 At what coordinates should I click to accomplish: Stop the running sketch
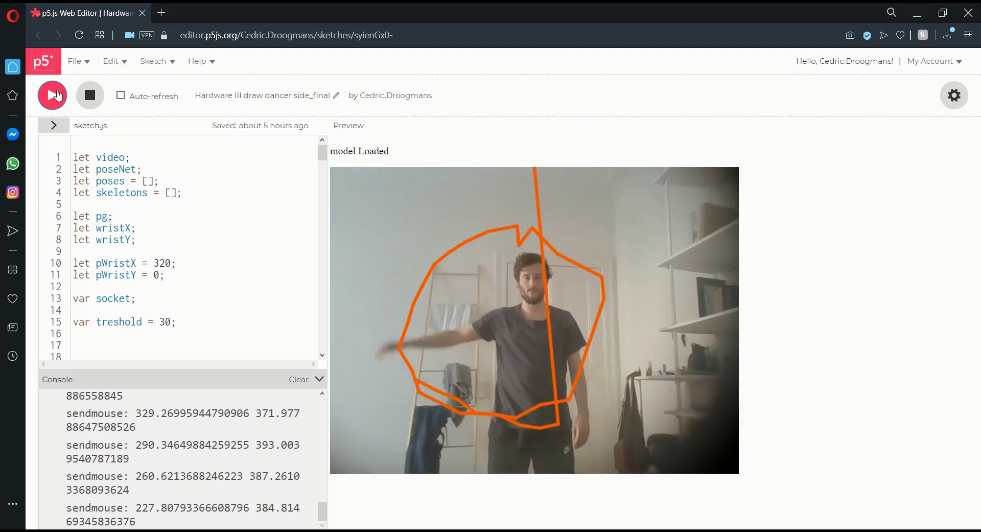89,95
